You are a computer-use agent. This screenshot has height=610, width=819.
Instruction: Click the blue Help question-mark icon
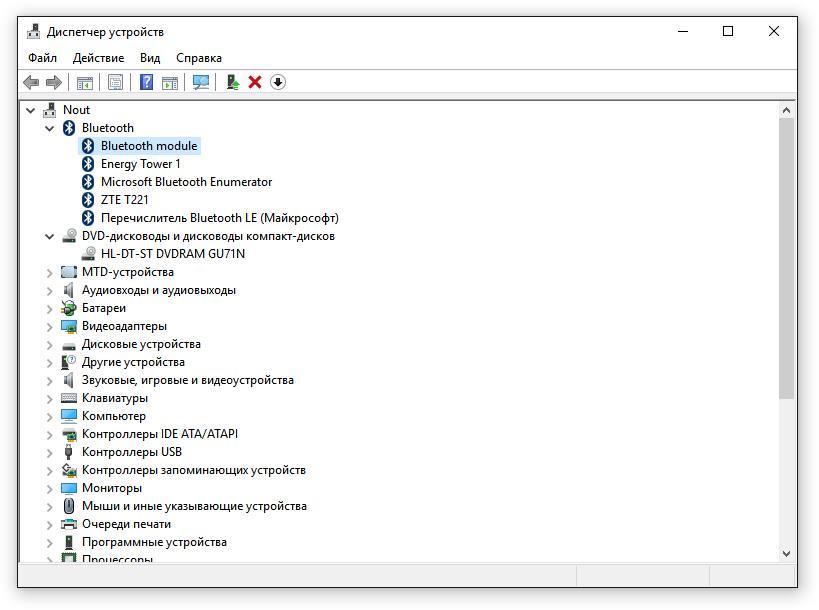(147, 82)
